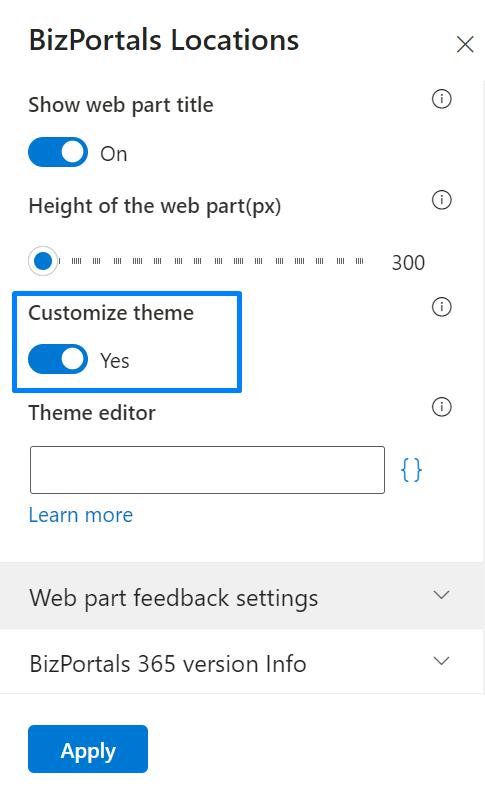Click info icon beside Height of the web part
Viewport: 485px width, 791px height.
(x=442, y=200)
